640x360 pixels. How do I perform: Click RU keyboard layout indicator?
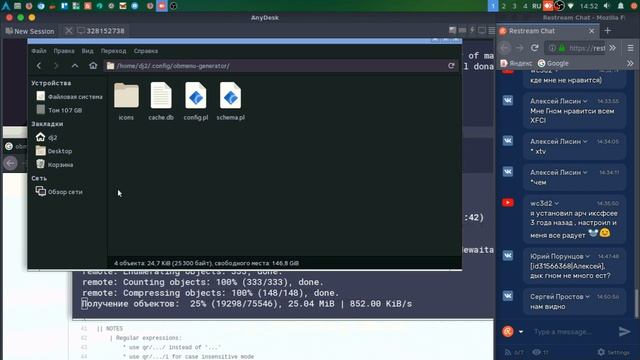[536, 6]
